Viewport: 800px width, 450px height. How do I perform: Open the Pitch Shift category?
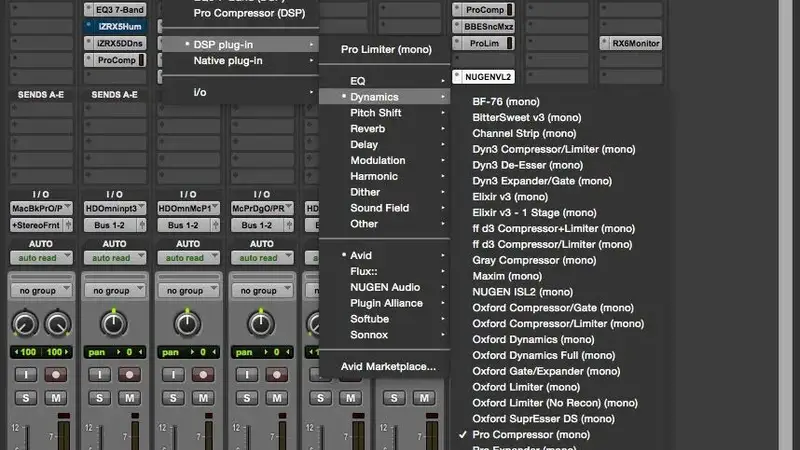click(x=385, y=113)
